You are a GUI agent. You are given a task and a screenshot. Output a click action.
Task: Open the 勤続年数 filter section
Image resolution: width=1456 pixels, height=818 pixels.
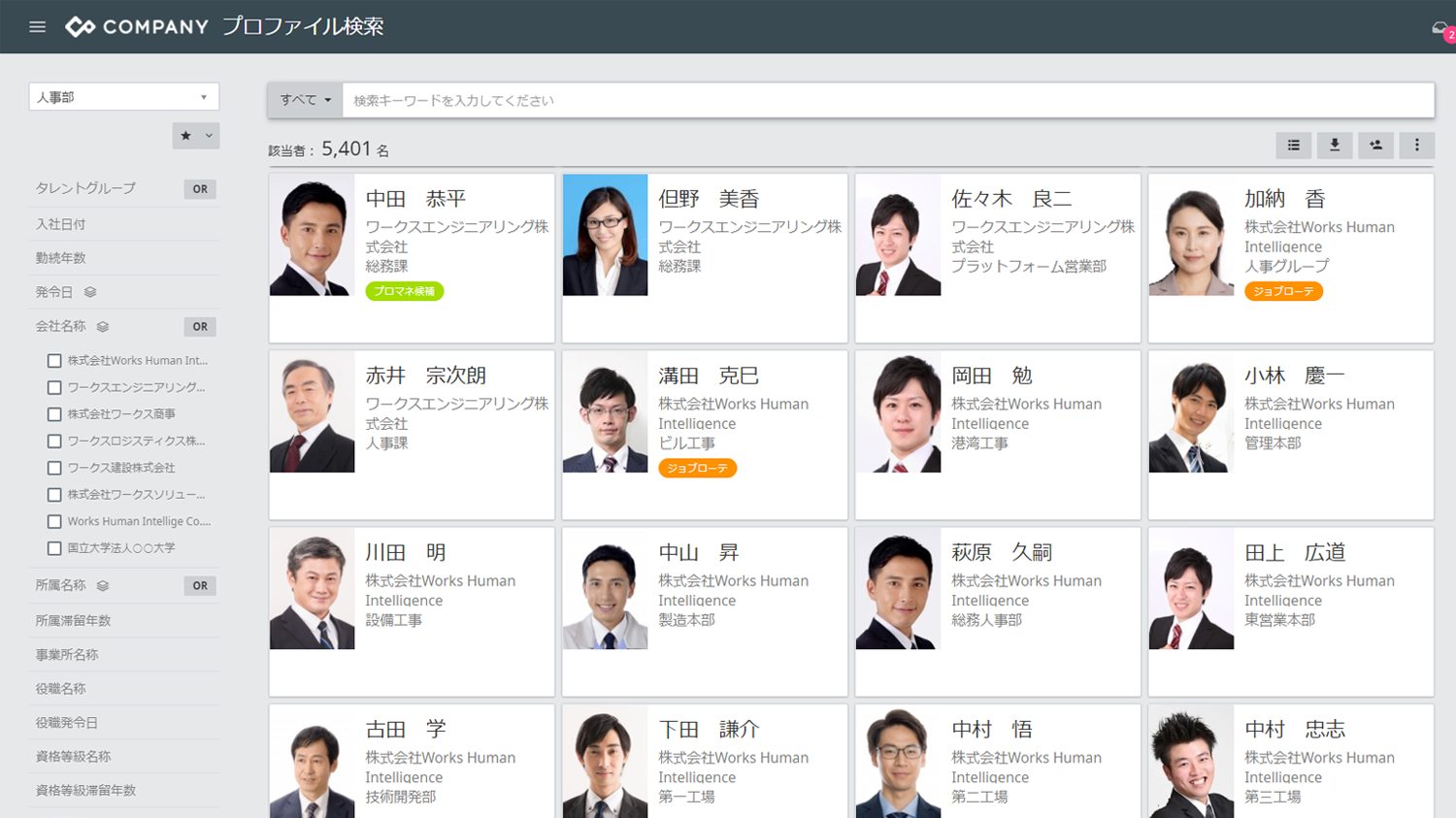point(60,257)
